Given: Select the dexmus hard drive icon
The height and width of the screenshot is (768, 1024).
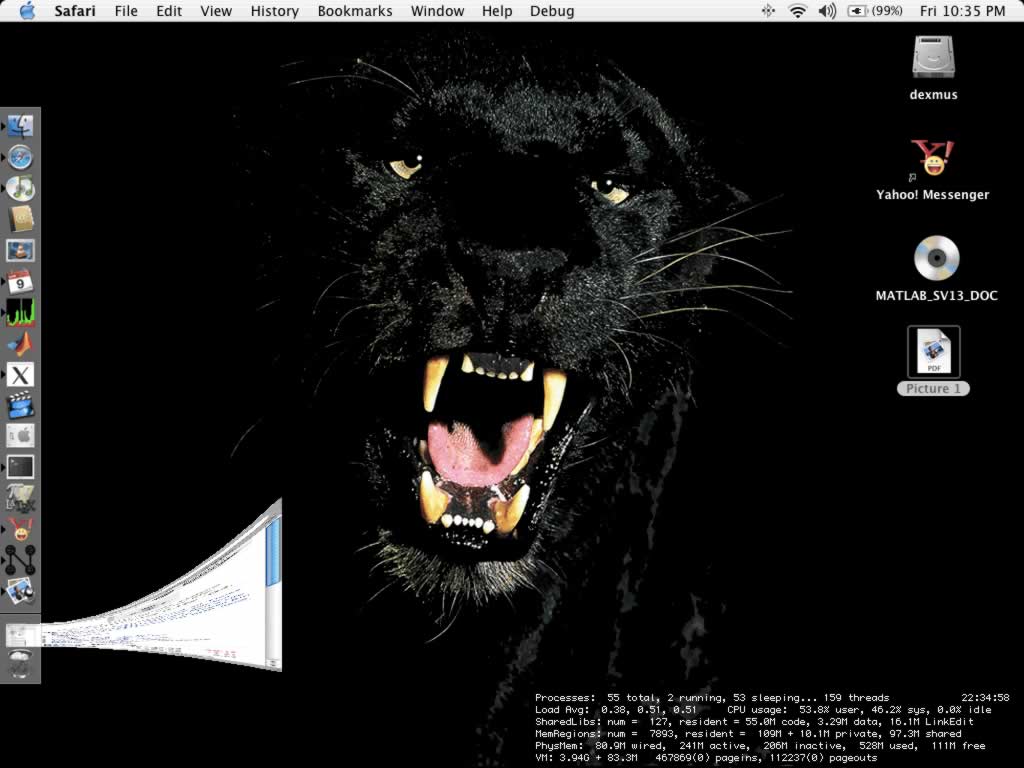Looking at the screenshot, I should (933, 57).
